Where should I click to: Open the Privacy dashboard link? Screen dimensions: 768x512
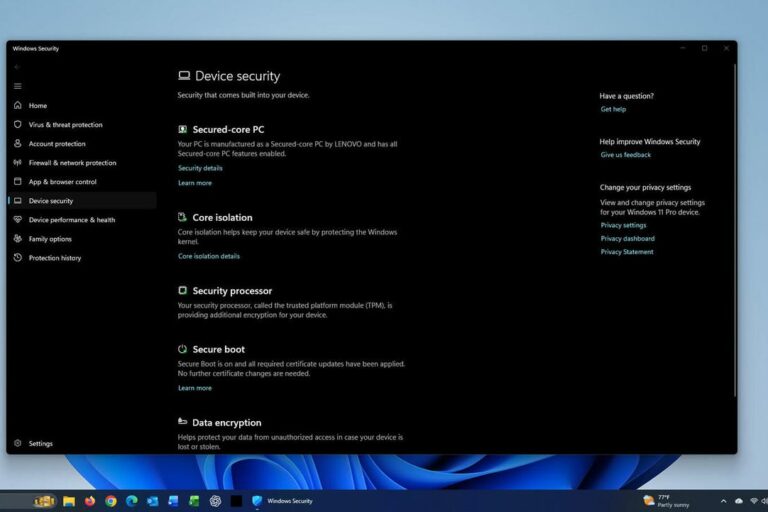(627, 239)
